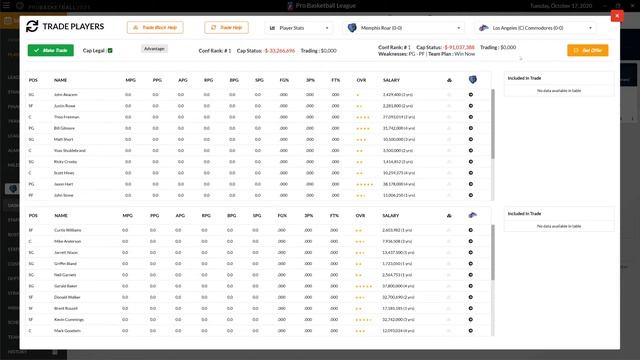Click the trade block icon header, bottom table
The image size is (640, 360).
click(449, 216)
